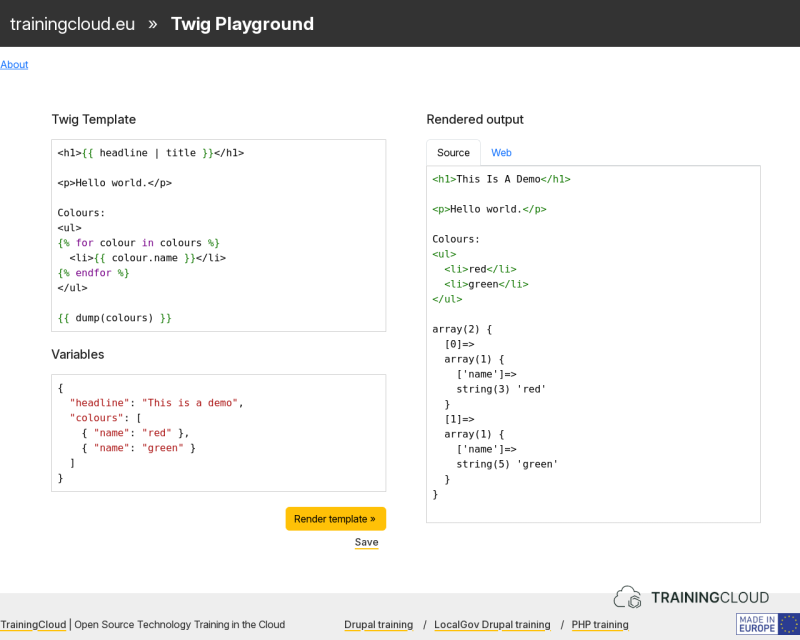Click the "string(5) 'green'" output line
The height and width of the screenshot is (640, 800).
(507, 464)
